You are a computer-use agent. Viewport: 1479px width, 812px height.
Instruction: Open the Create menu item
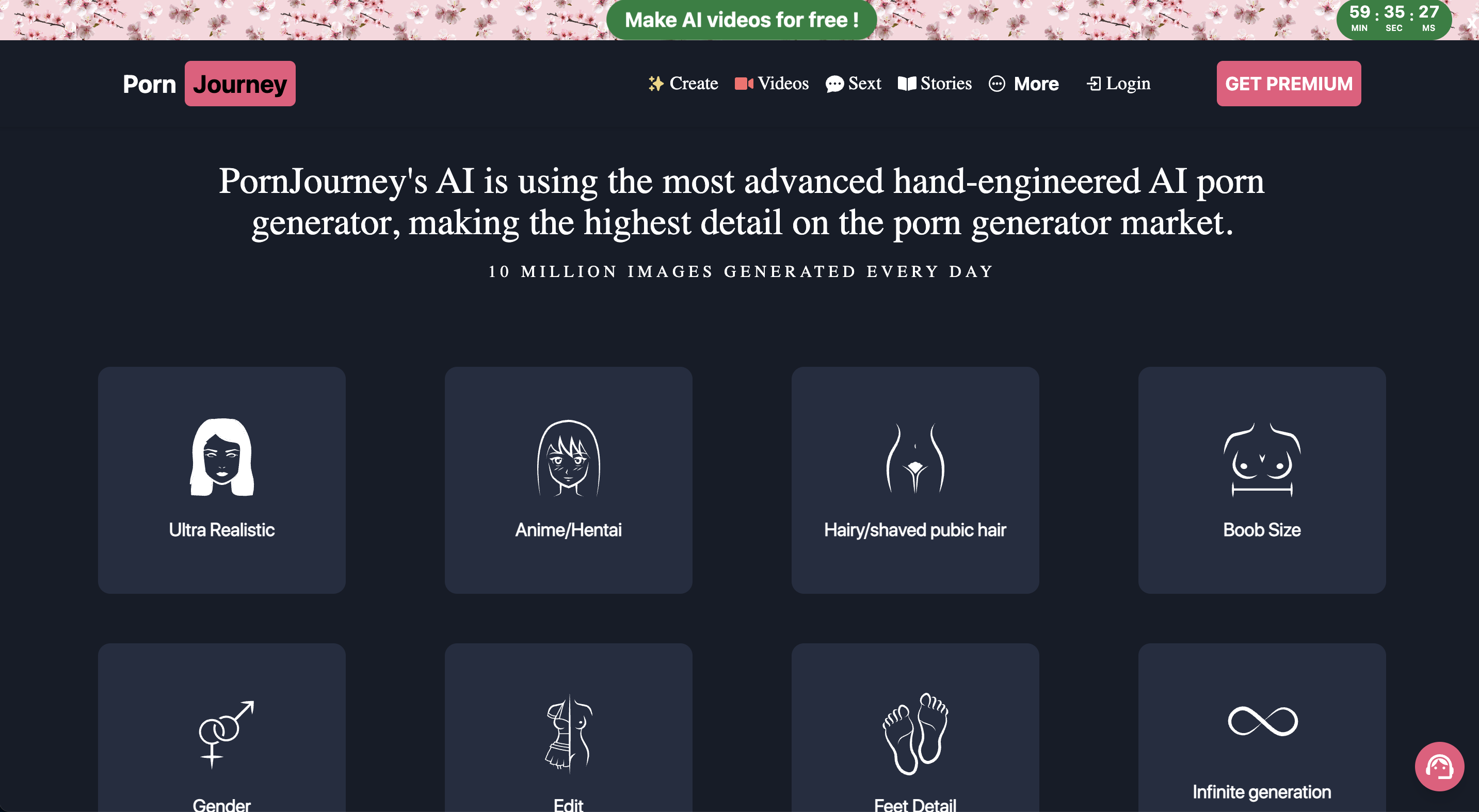[683, 84]
